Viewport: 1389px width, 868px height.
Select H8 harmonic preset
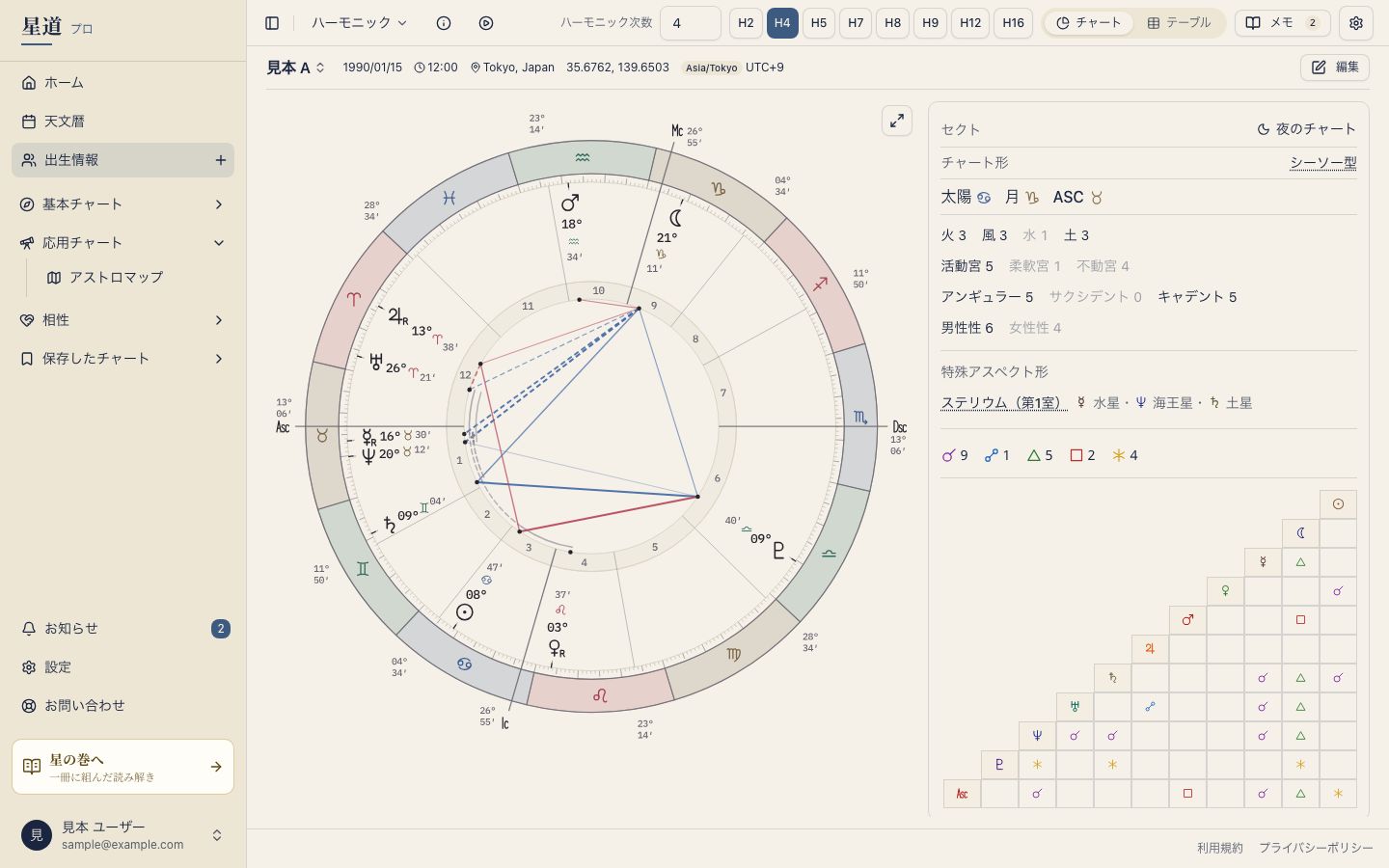click(x=893, y=23)
